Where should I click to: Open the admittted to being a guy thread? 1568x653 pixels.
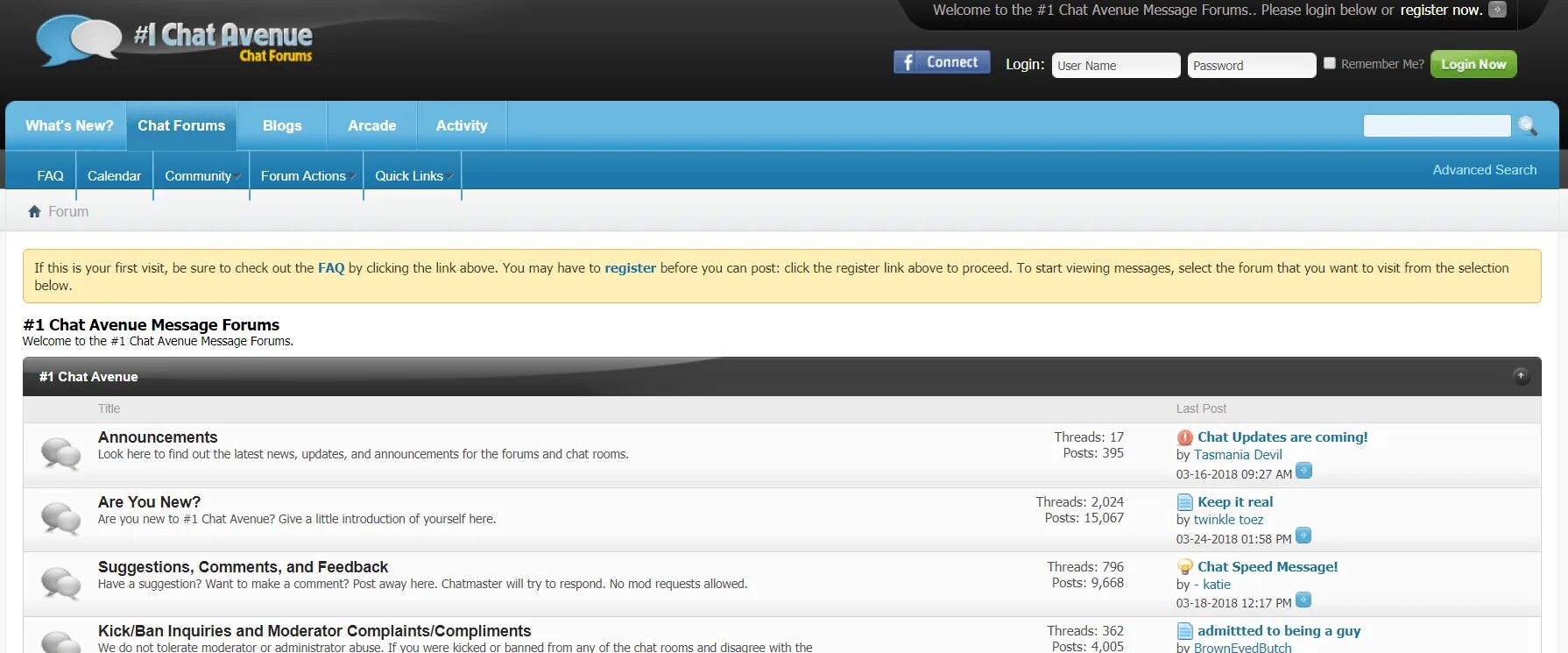1279,631
